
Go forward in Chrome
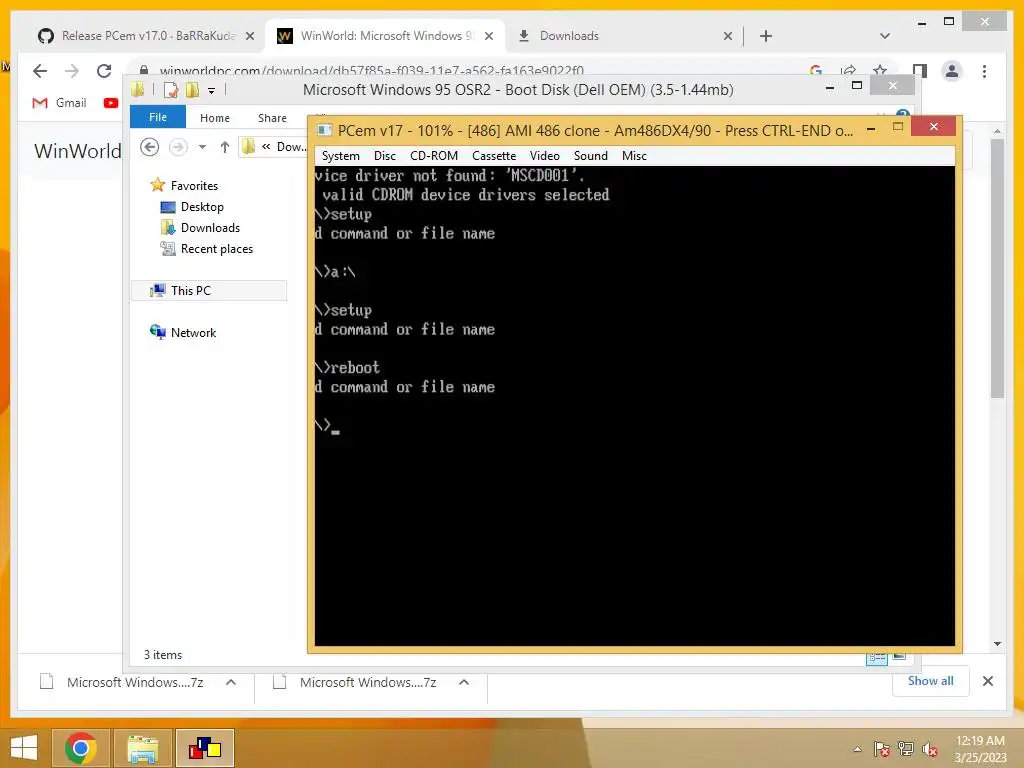point(72,71)
